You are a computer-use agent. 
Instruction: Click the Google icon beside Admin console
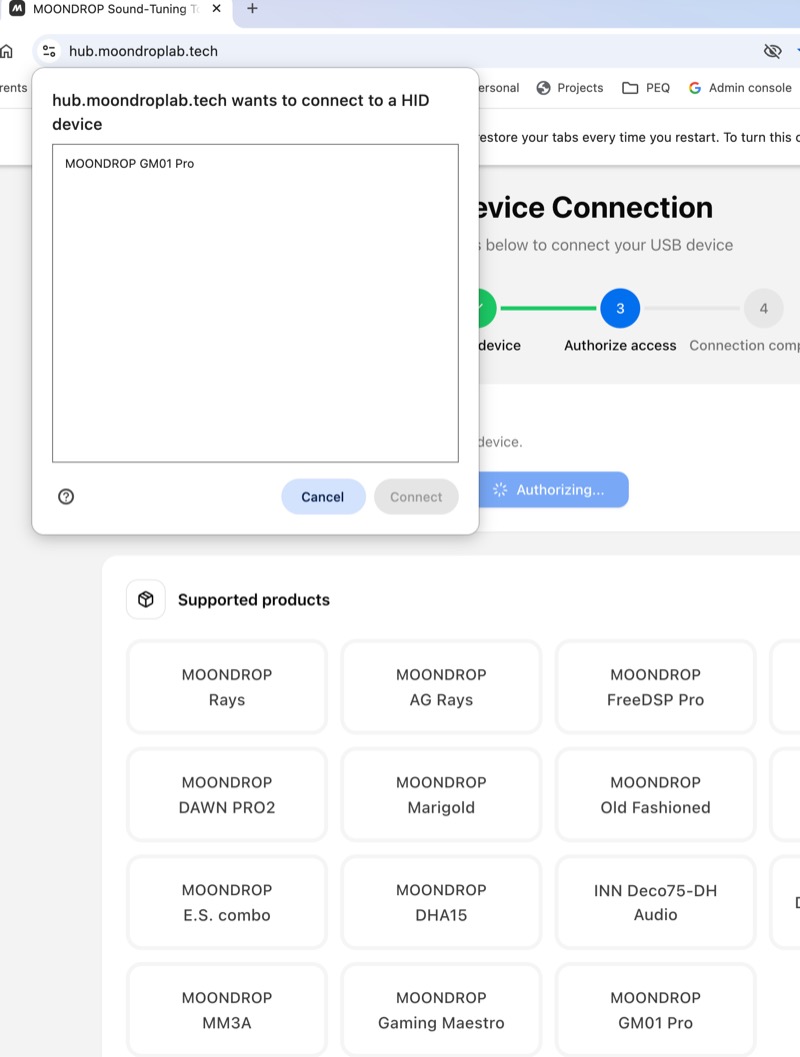click(x=695, y=88)
